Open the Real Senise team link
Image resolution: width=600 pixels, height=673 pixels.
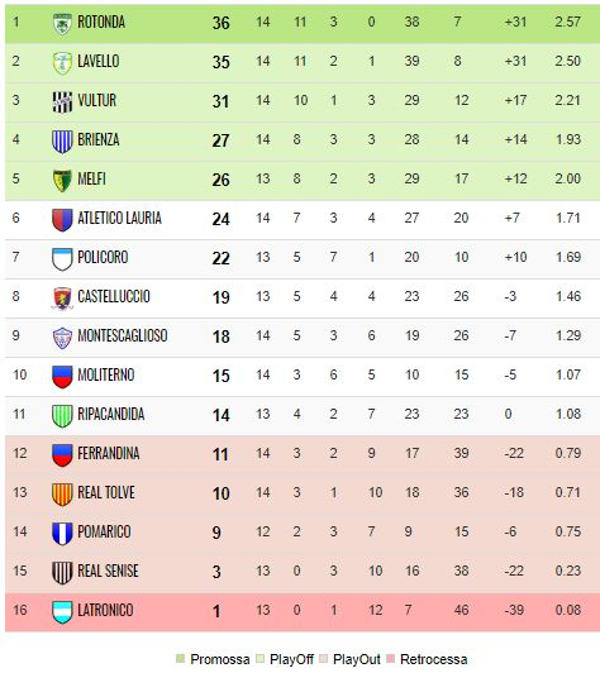(108, 571)
